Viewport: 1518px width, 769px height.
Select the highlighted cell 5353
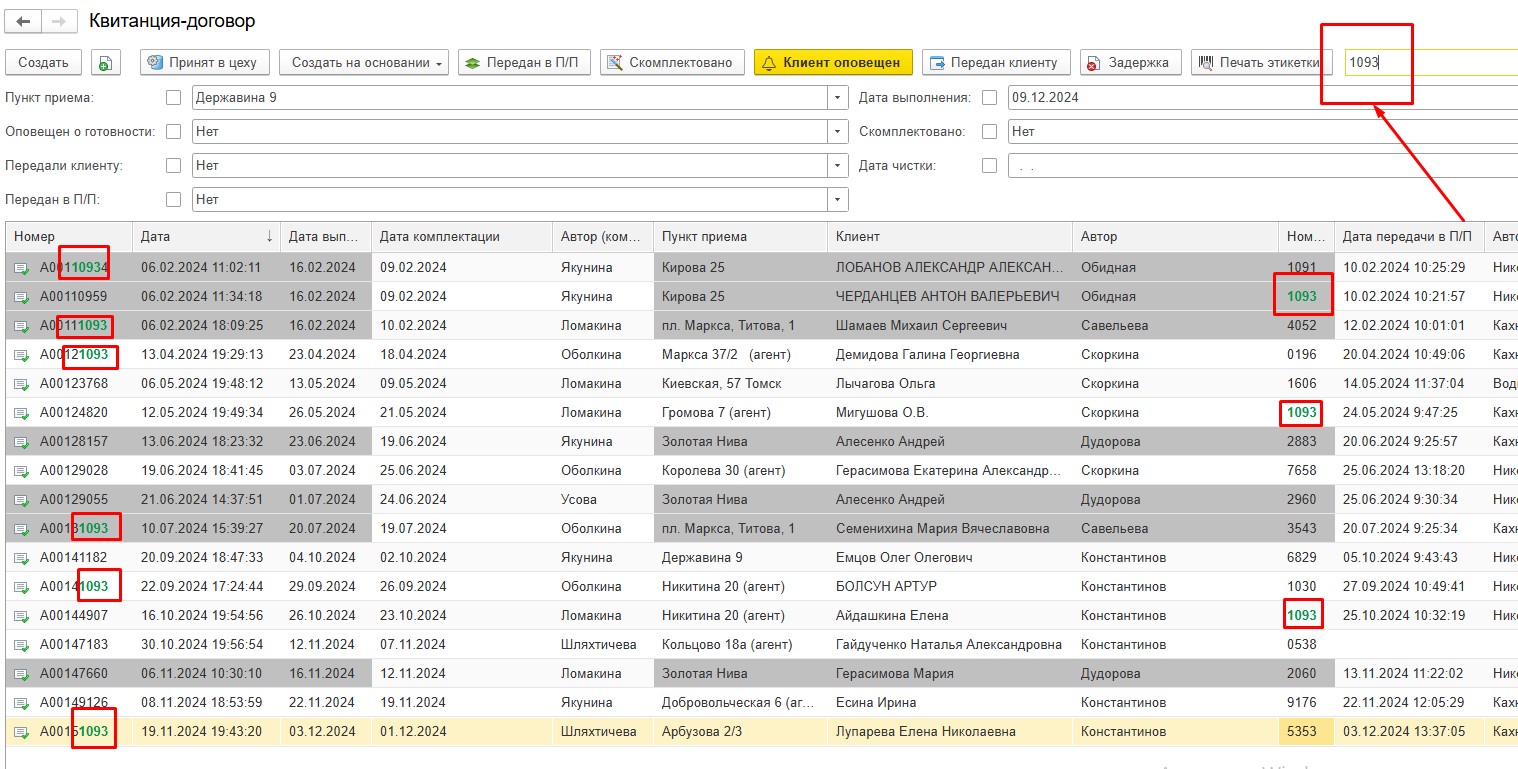pyautogui.click(x=1306, y=732)
